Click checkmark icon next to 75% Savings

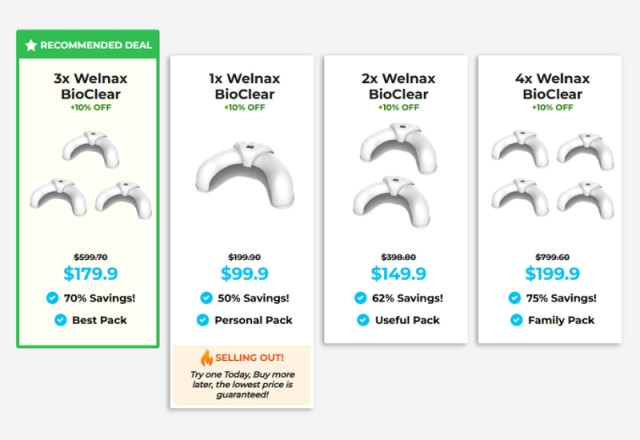[514, 297]
